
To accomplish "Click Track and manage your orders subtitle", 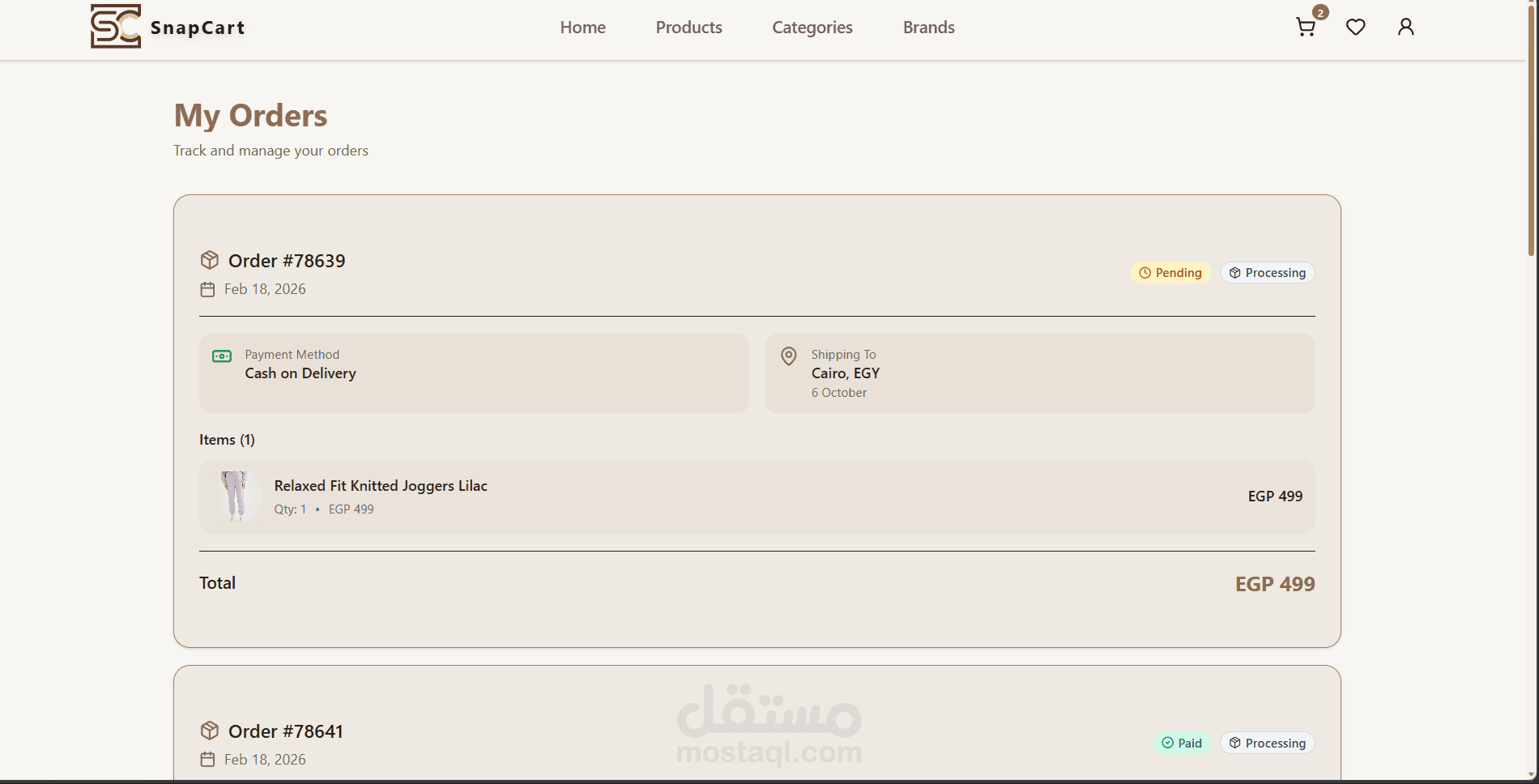I will tap(271, 151).
